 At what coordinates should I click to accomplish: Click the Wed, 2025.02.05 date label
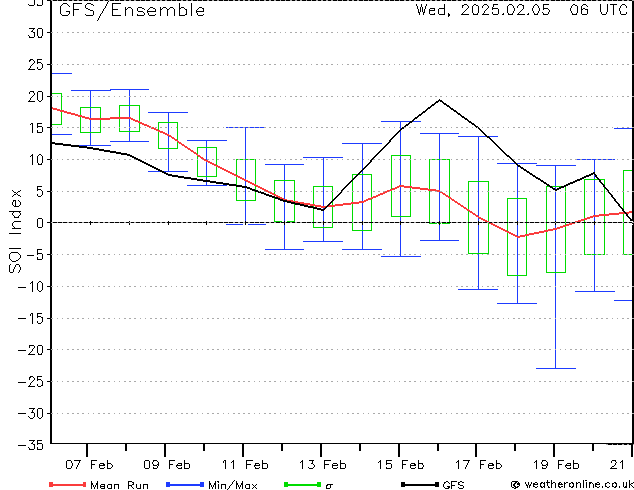[483, 10]
